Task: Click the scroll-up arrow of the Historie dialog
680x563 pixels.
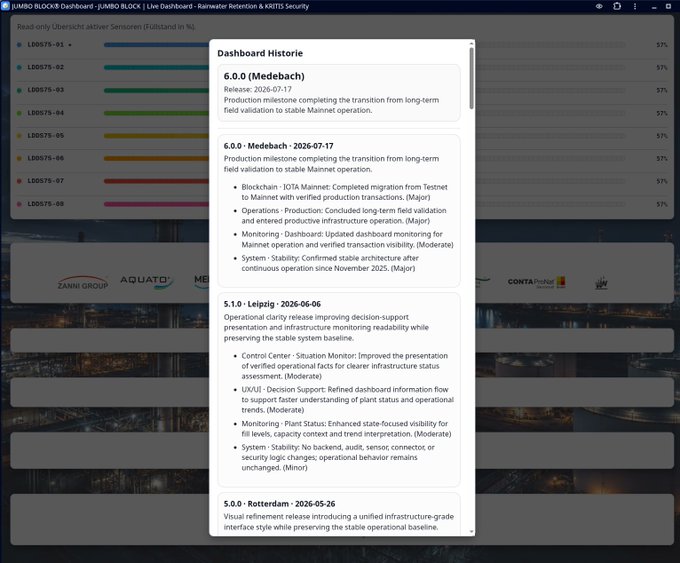Action: [471, 44]
